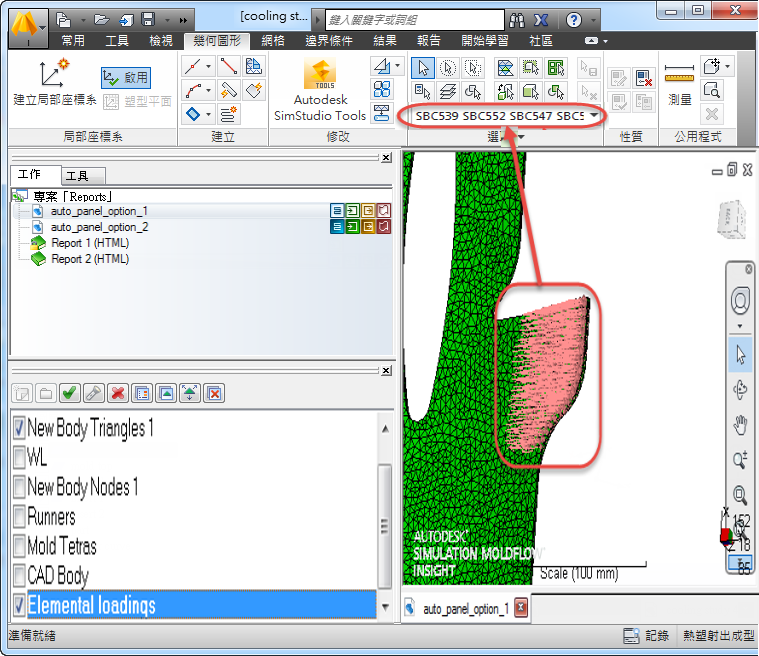Click the red X delete layer icon
This screenshot has height=656, width=759.
pos(118,393)
